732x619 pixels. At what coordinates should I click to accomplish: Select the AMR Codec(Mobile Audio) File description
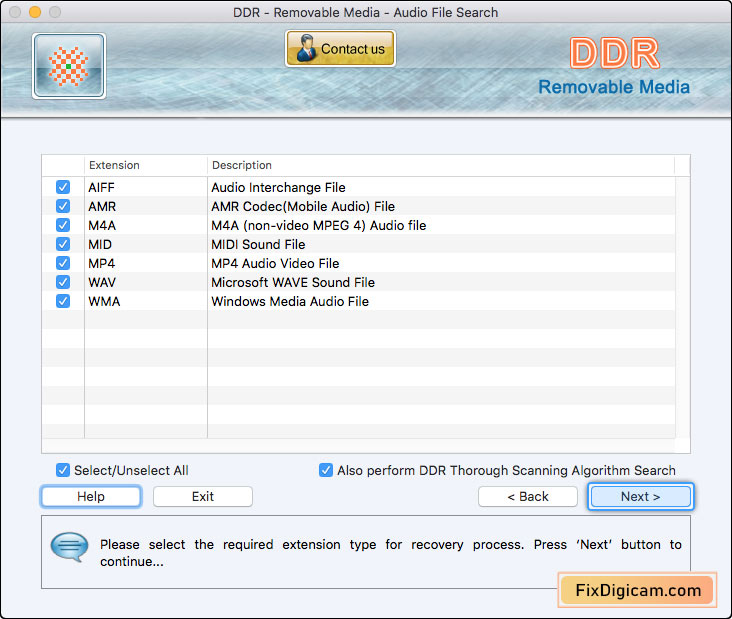click(303, 206)
